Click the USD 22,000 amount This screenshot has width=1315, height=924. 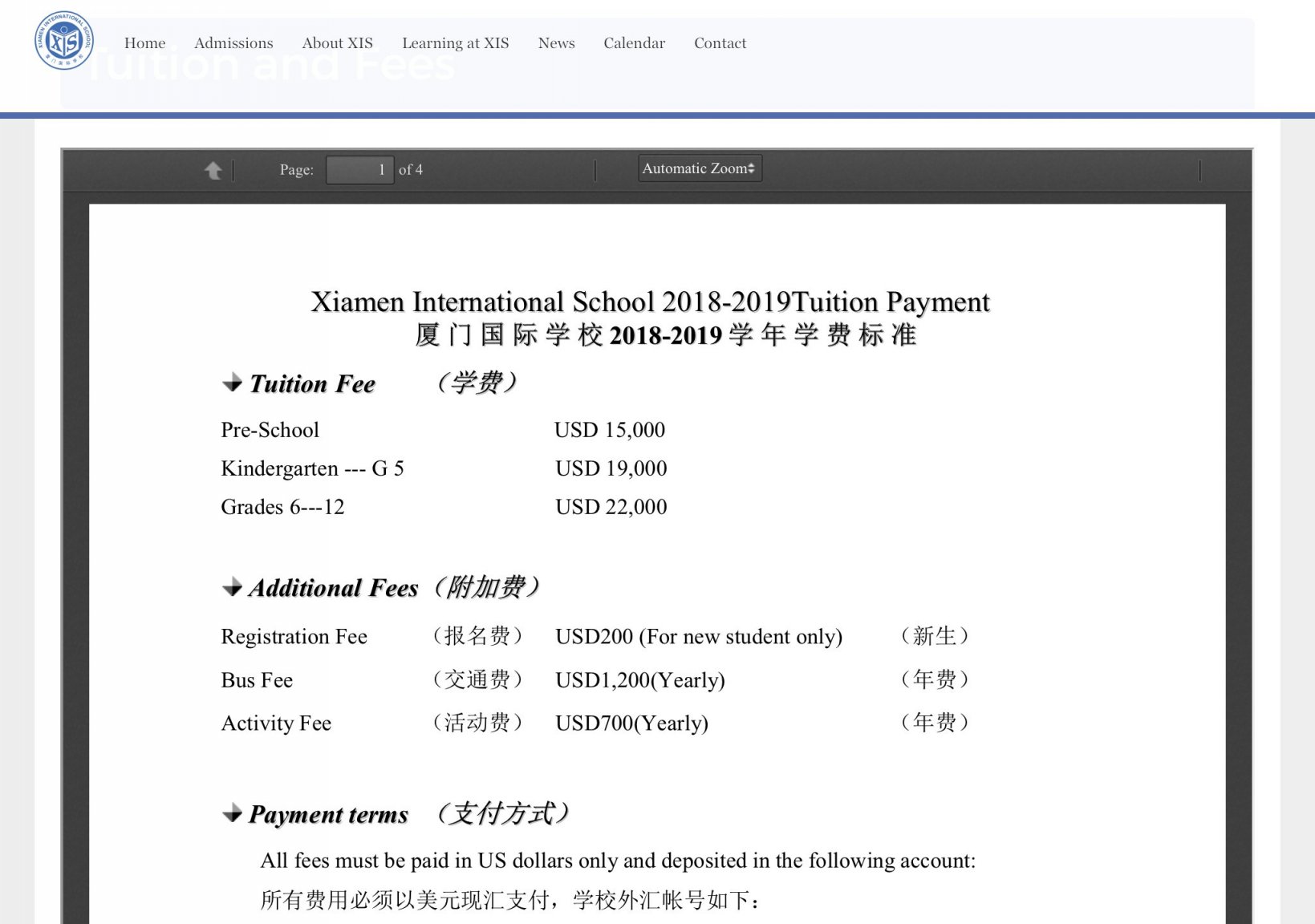[x=611, y=508]
